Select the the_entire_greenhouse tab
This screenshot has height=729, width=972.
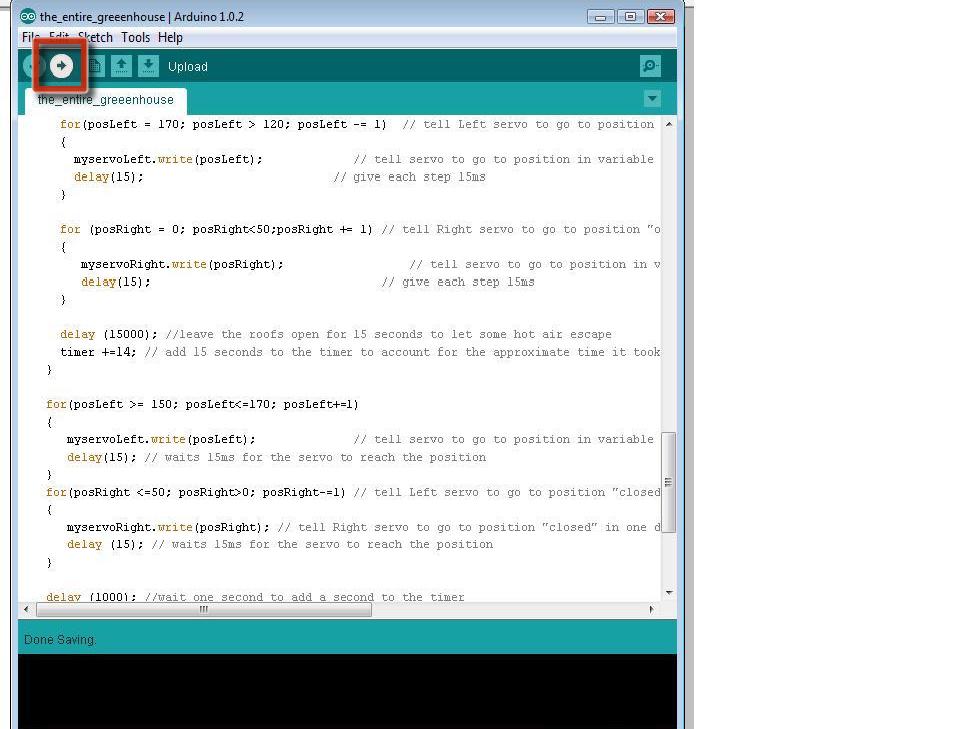point(105,100)
